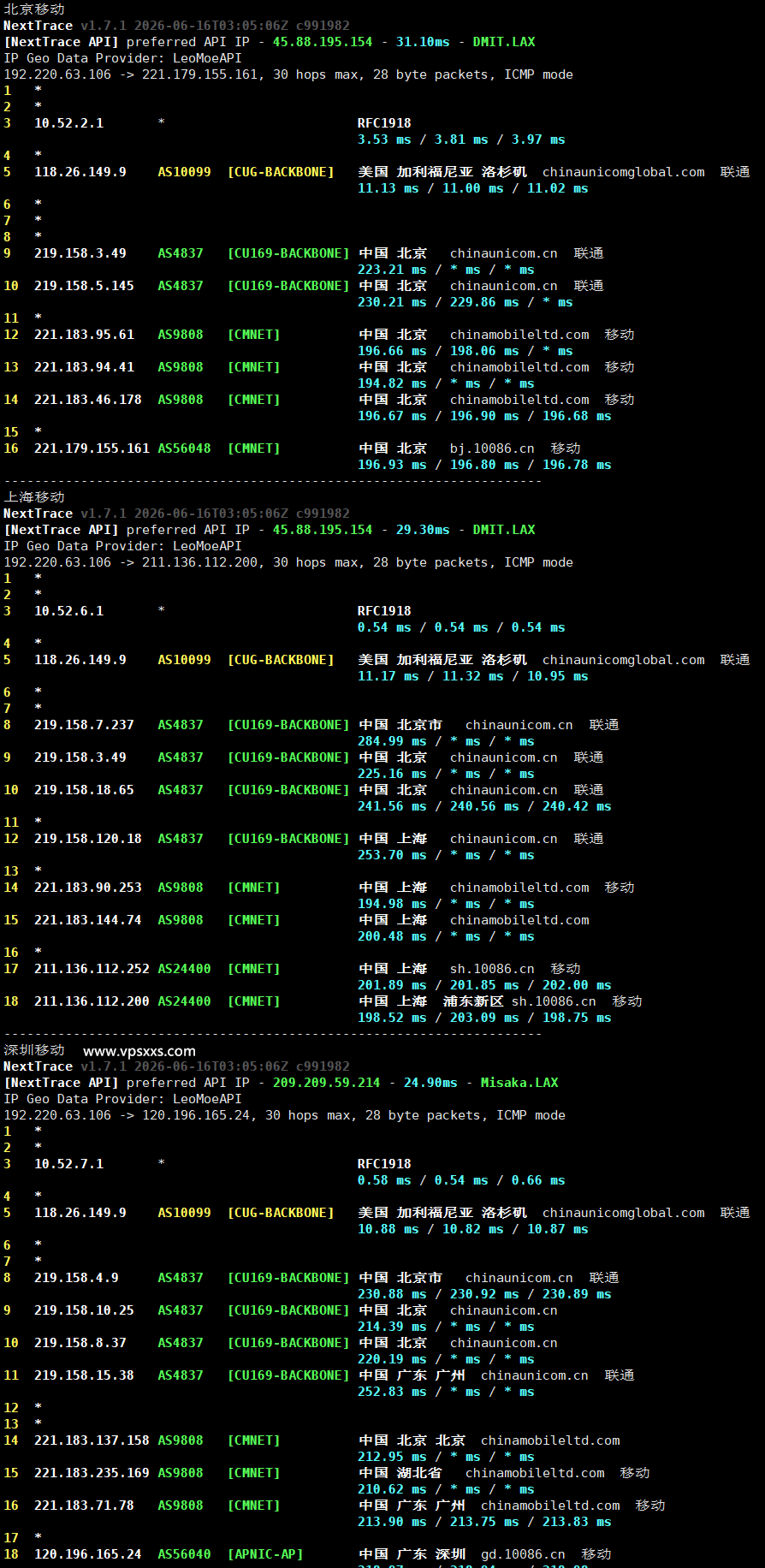765x1568 pixels.
Task: Click the hostname 'gd.10086.cn'
Action: tap(523, 1553)
